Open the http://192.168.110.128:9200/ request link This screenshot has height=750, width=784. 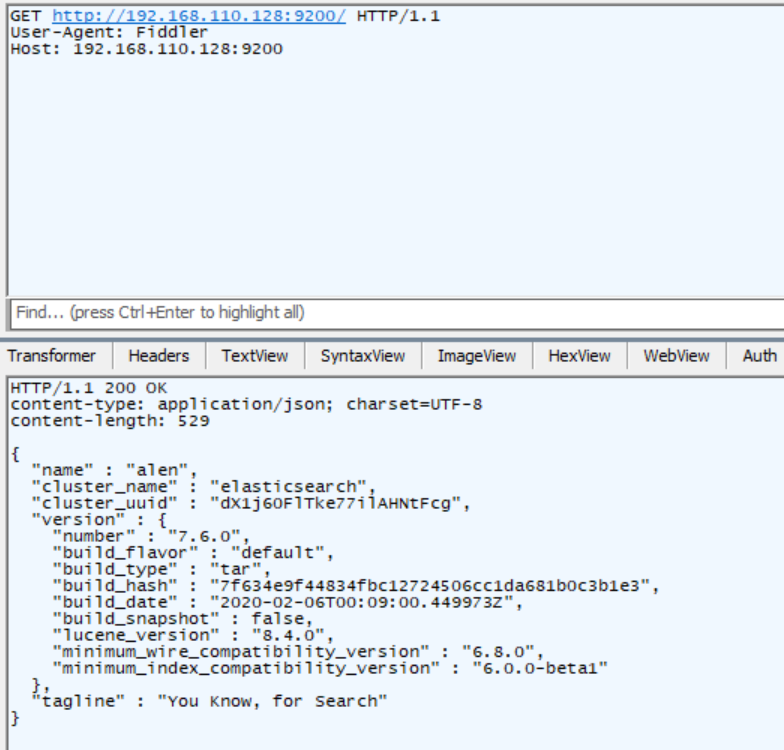pos(198,16)
